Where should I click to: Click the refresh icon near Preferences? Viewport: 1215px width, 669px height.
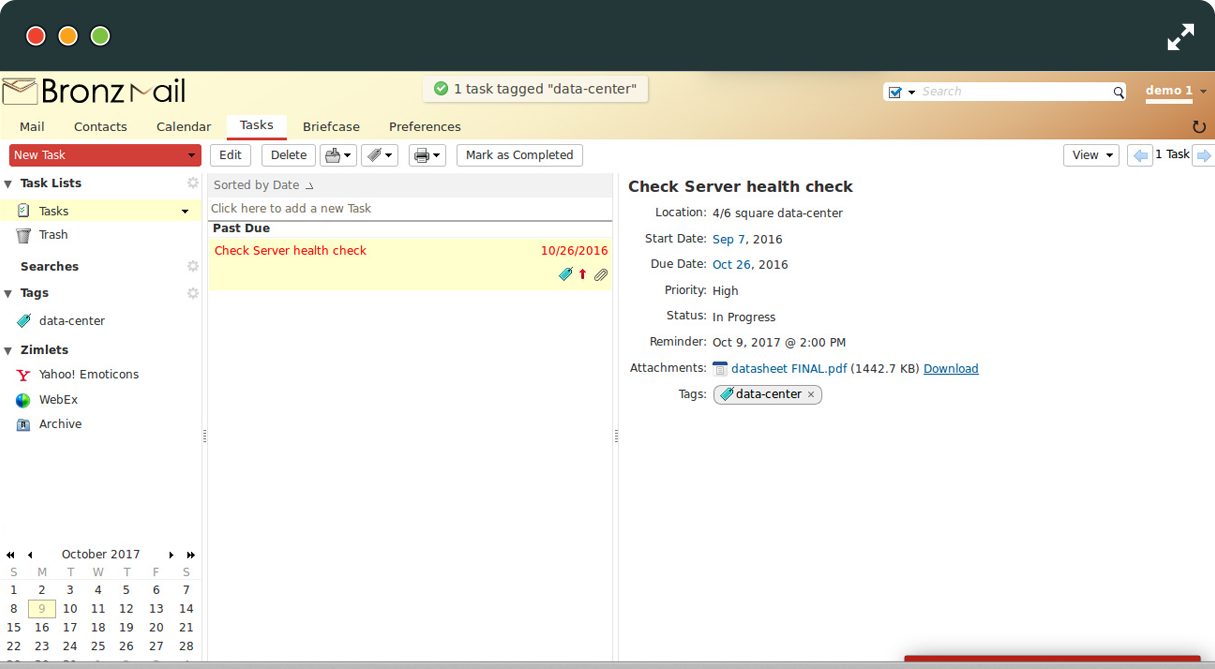point(1199,127)
